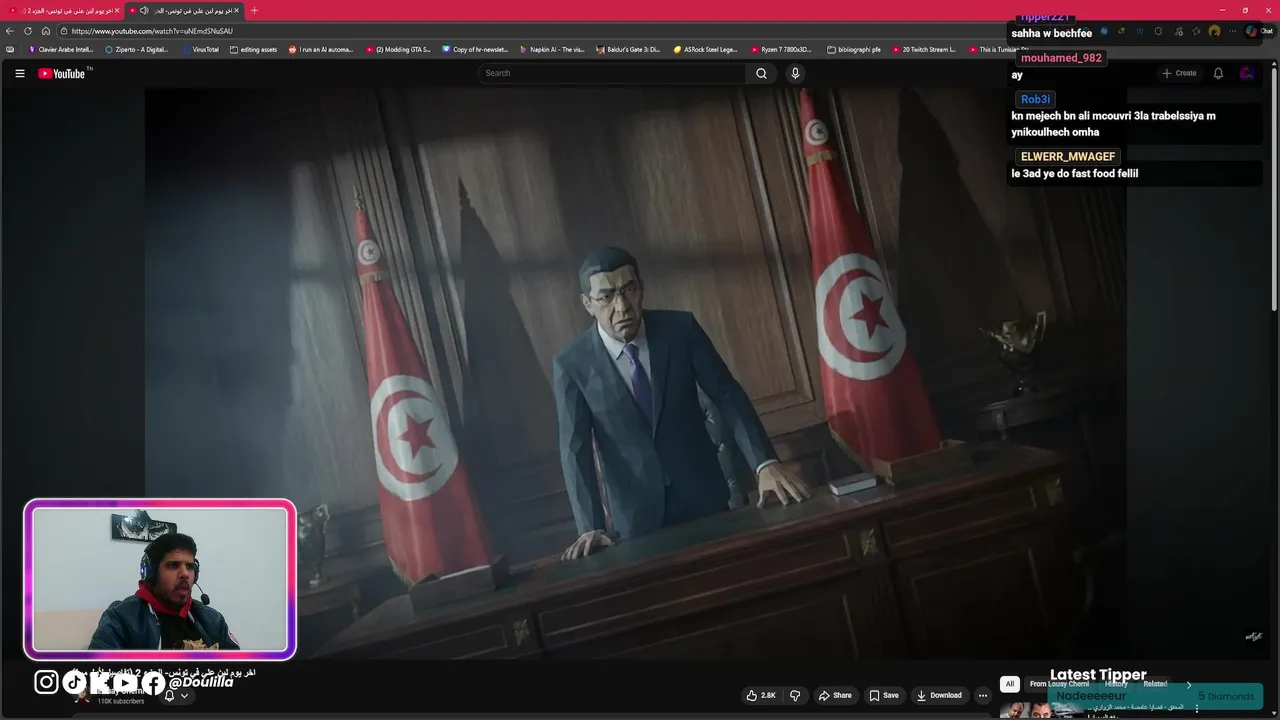Open the YouTube hamburger guide menu

point(19,73)
